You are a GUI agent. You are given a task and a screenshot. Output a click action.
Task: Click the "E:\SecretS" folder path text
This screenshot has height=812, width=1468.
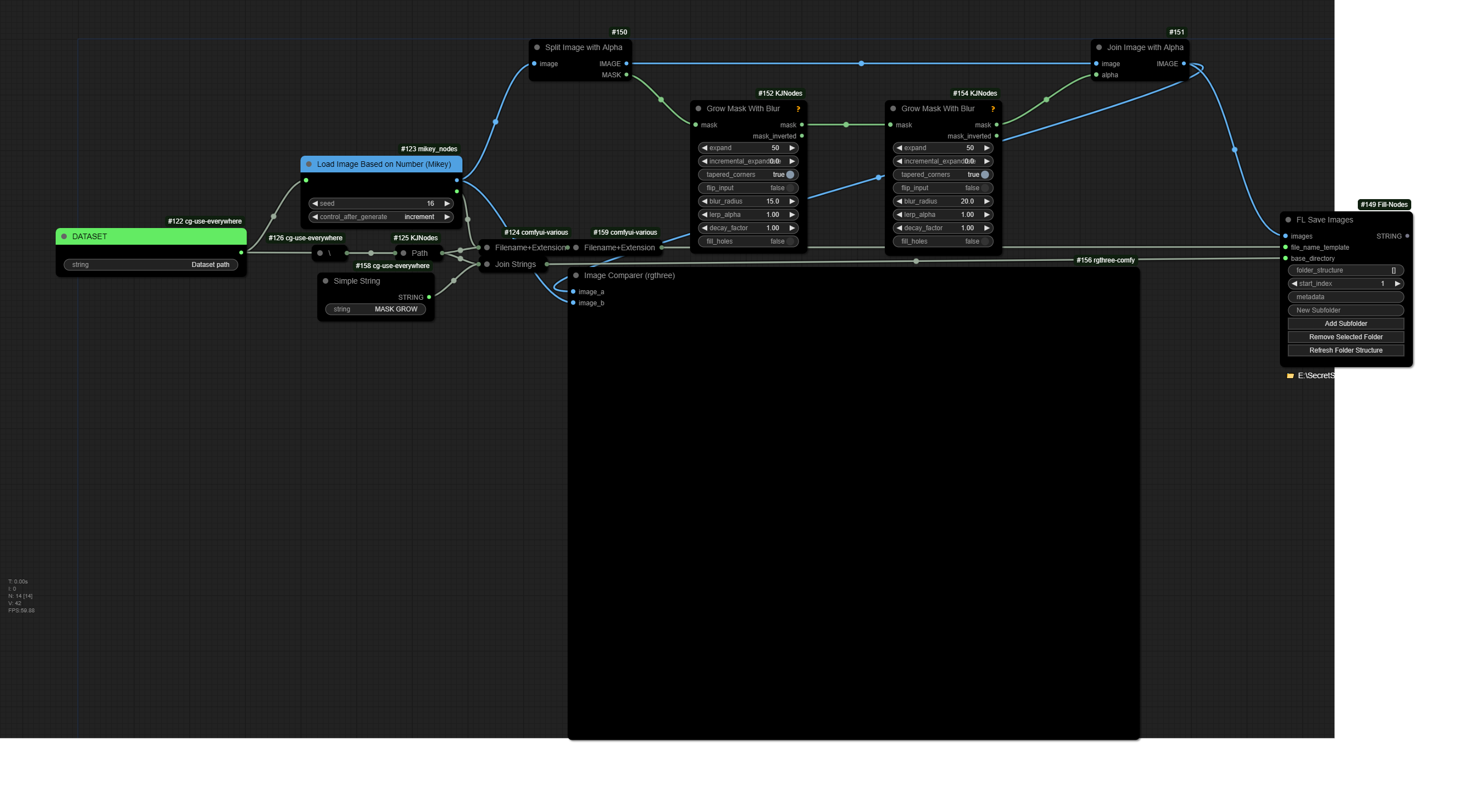click(x=1316, y=376)
